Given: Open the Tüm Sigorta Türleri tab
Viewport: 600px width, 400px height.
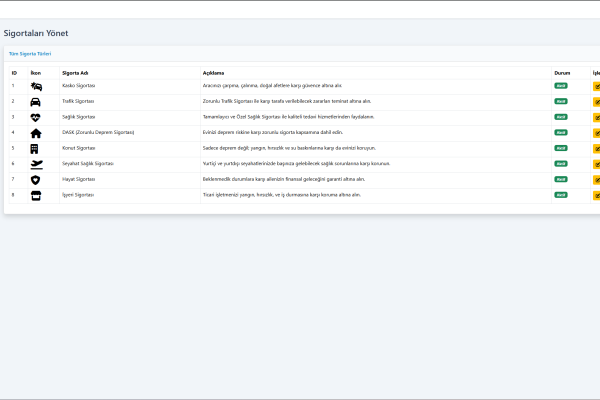Looking at the screenshot, I should coord(30,53).
